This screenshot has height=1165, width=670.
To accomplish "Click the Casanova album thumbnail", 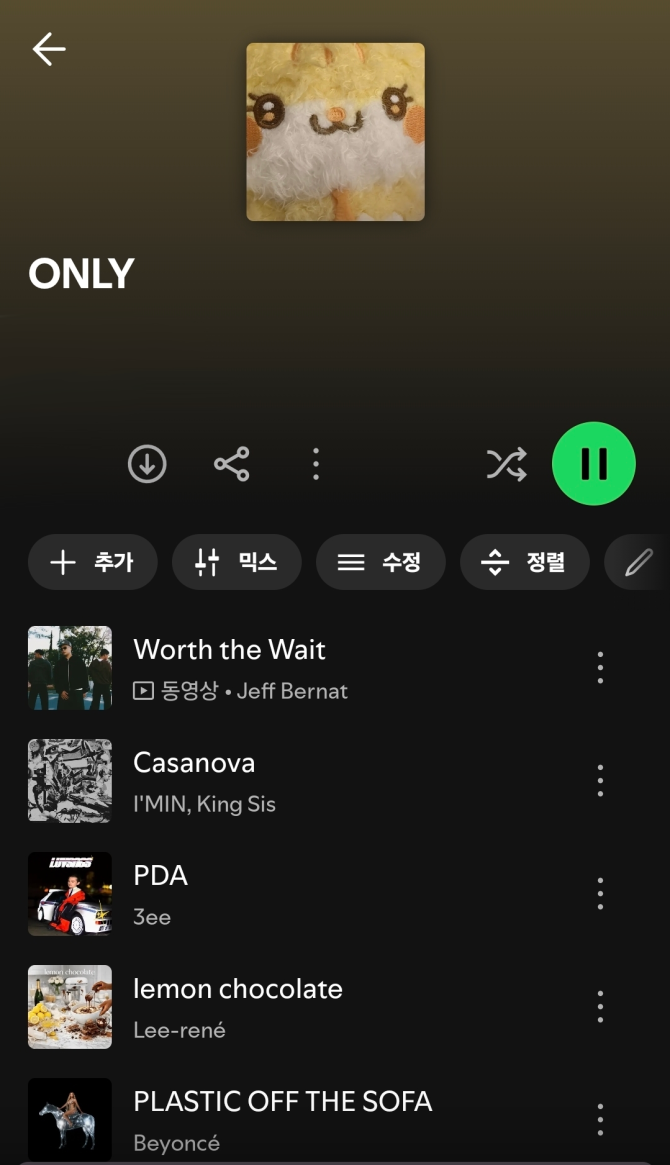I will click(70, 781).
